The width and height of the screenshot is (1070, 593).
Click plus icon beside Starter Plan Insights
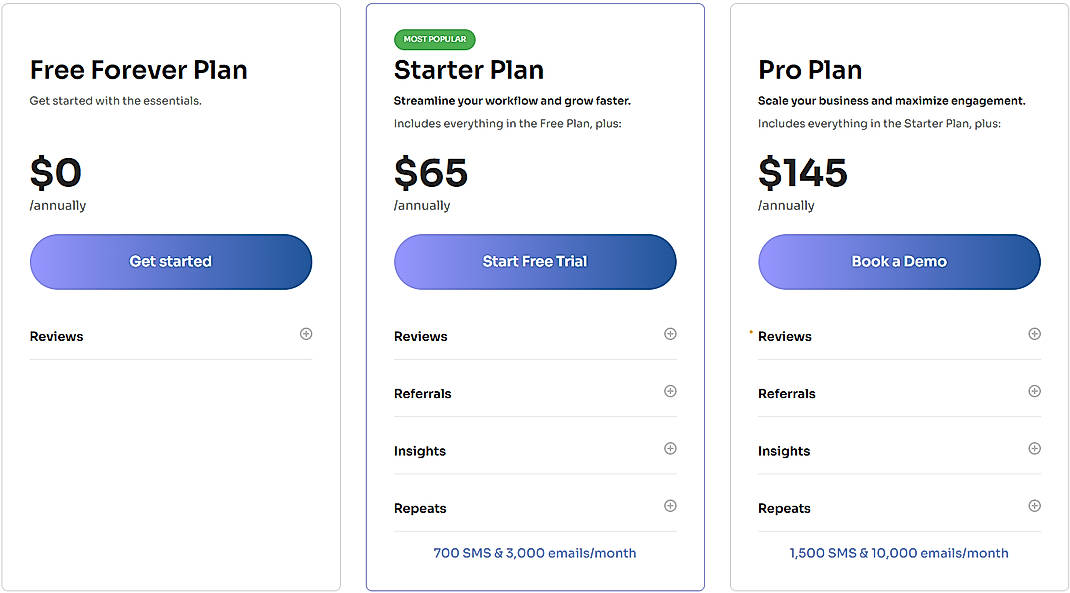[x=670, y=448]
